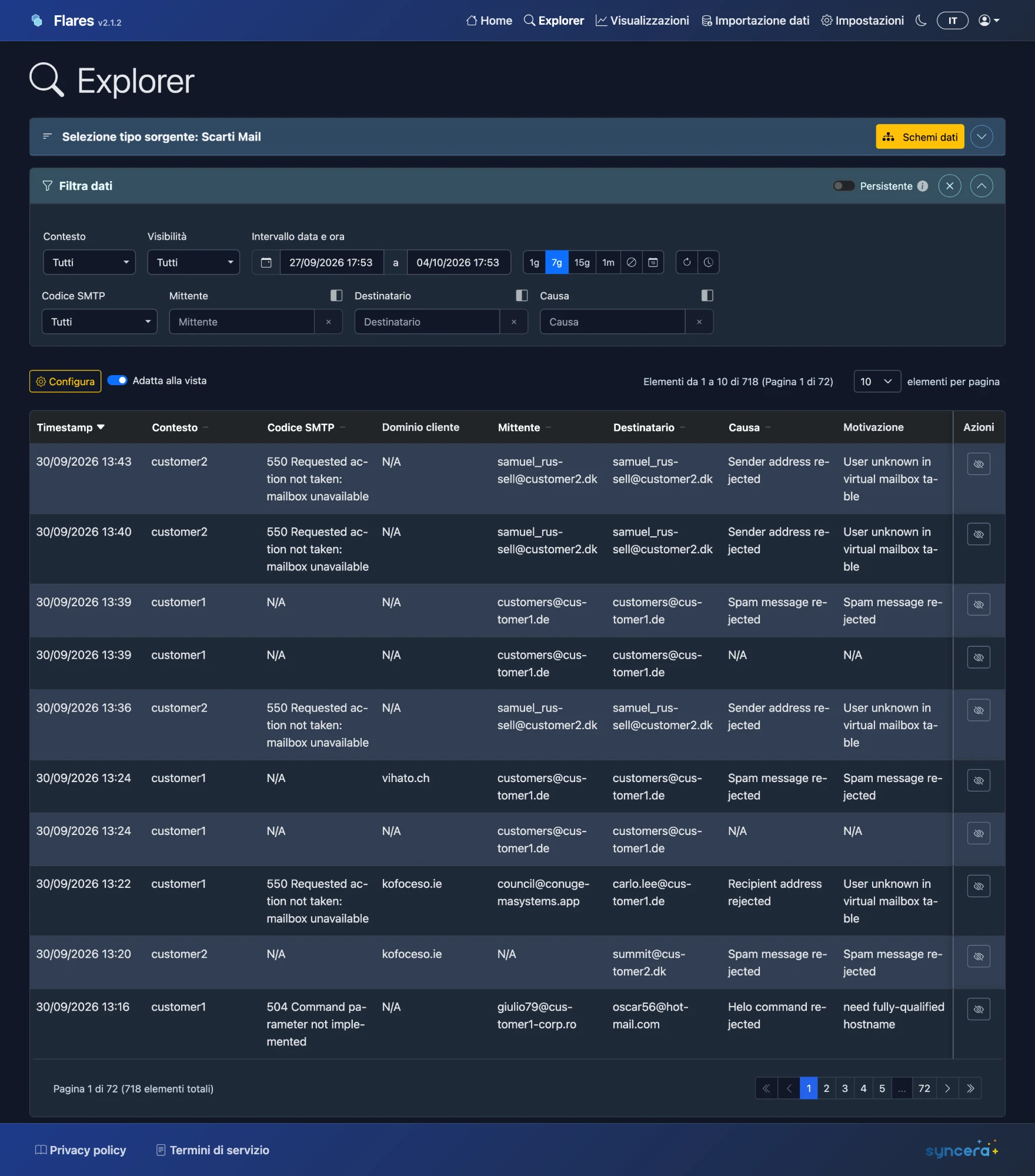Open Visualizzazioni menu item
Screen dimensions: 1035x1176
coord(642,21)
